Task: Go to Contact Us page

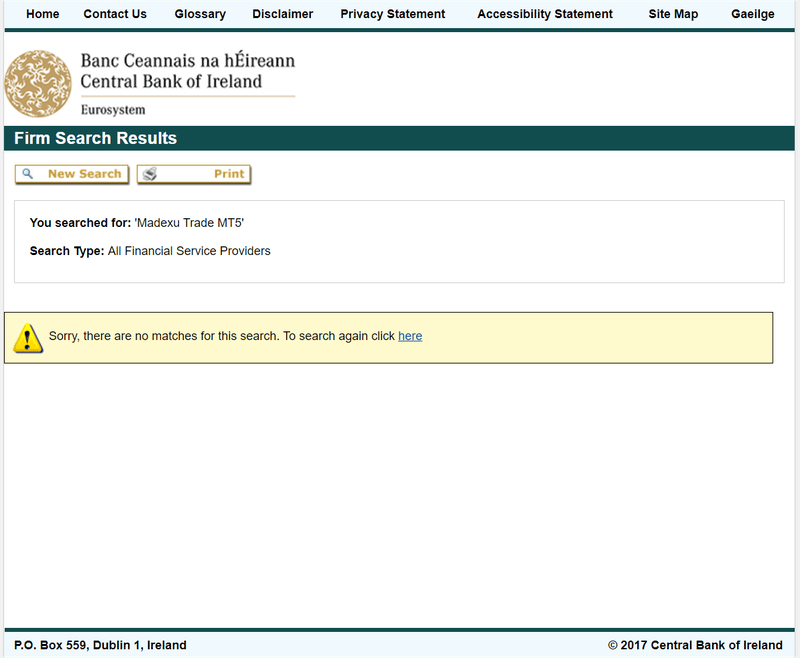Action: point(115,14)
